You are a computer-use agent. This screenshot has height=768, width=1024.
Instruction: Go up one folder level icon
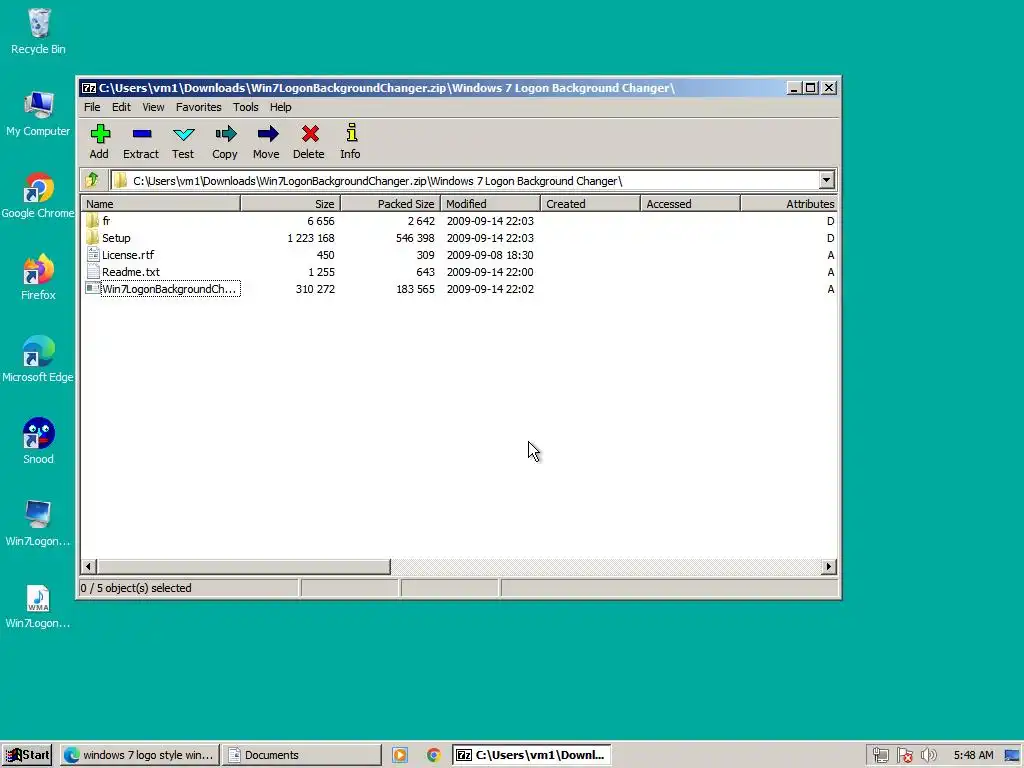point(92,180)
